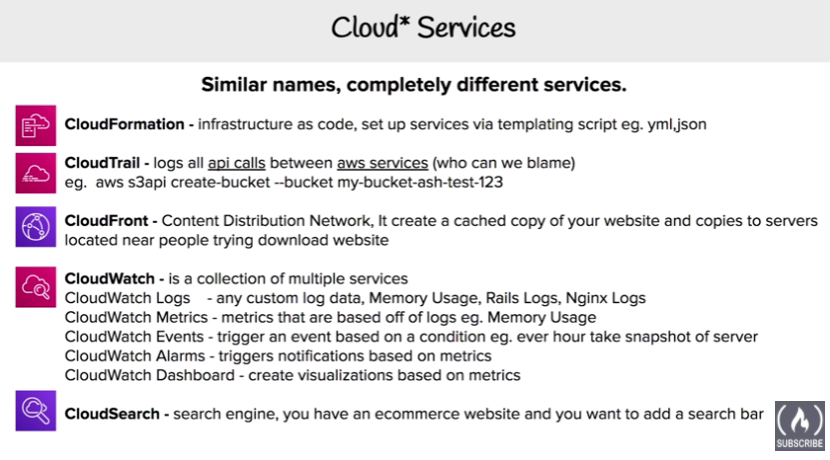Click the bold 'CloudFront' label
Viewport: 830px width, 460px height.
[x=106, y=221]
